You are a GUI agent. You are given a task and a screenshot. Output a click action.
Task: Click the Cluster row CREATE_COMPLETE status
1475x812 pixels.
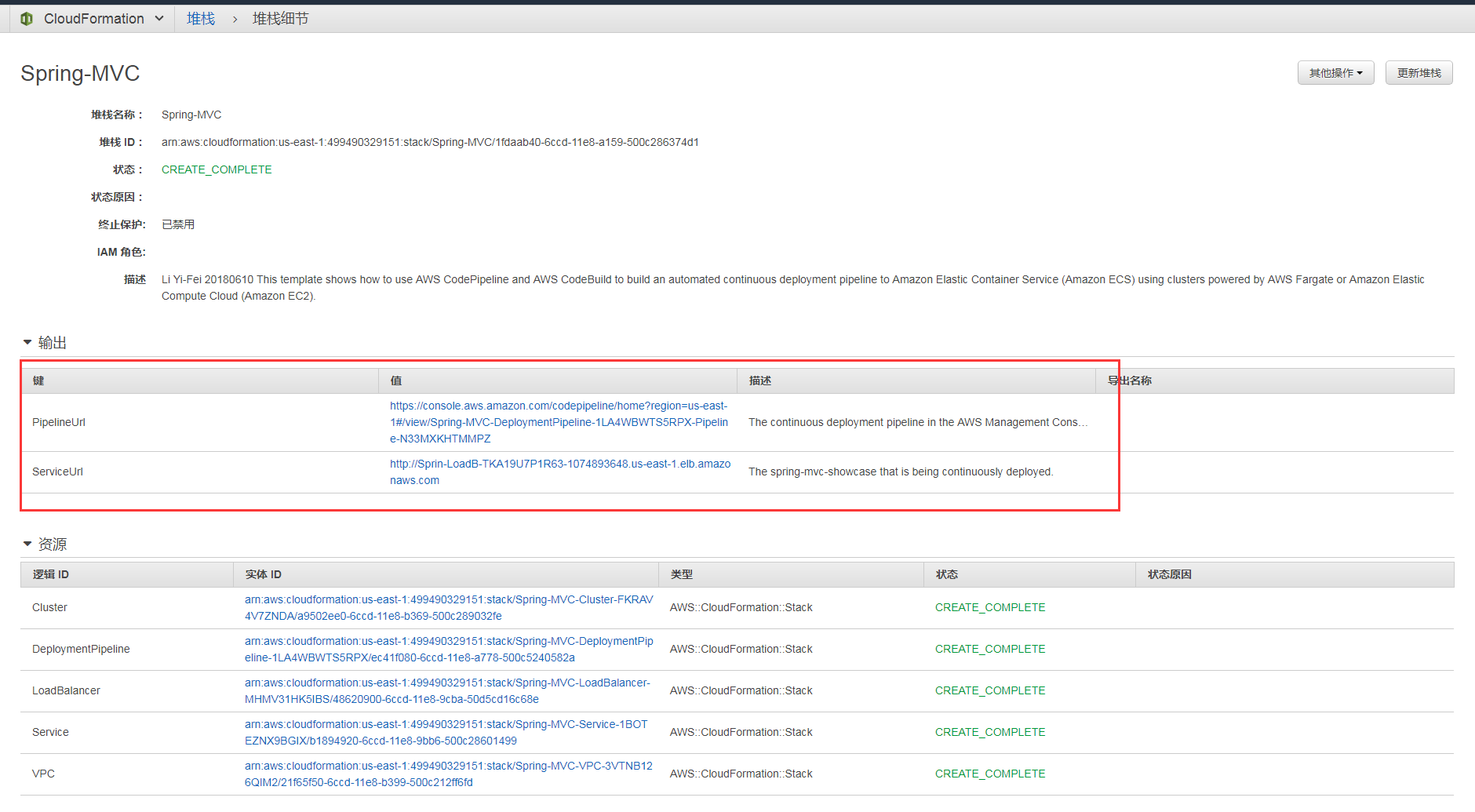point(990,607)
